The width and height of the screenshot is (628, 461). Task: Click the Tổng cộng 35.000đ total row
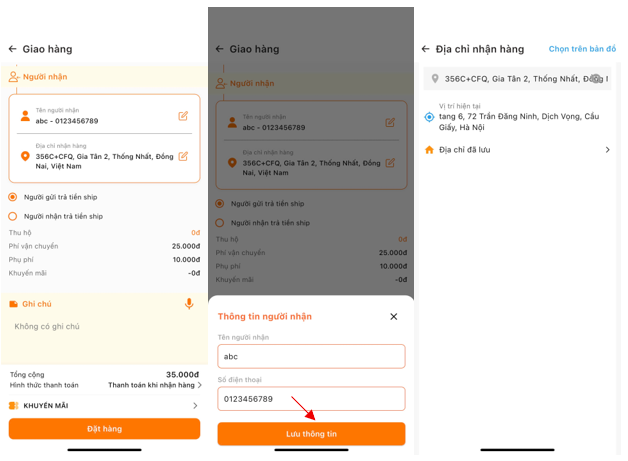(104, 374)
